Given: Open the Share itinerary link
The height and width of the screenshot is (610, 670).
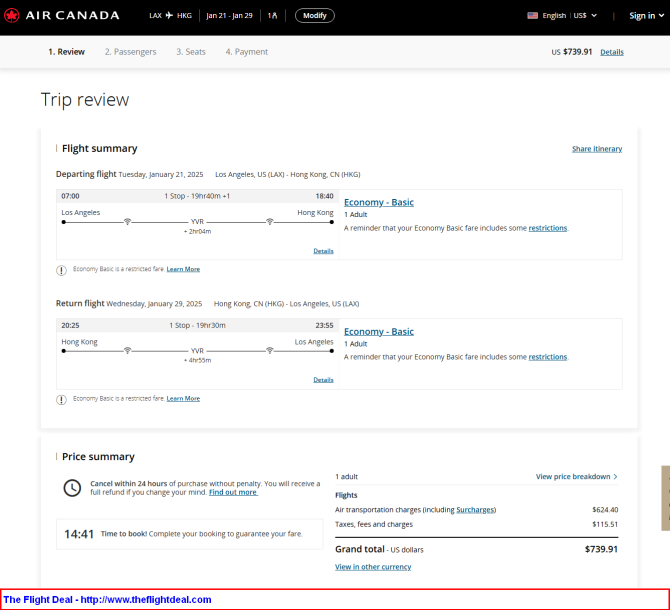Looking at the screenshot, I should pyautogui.click(x=597, y=149).
